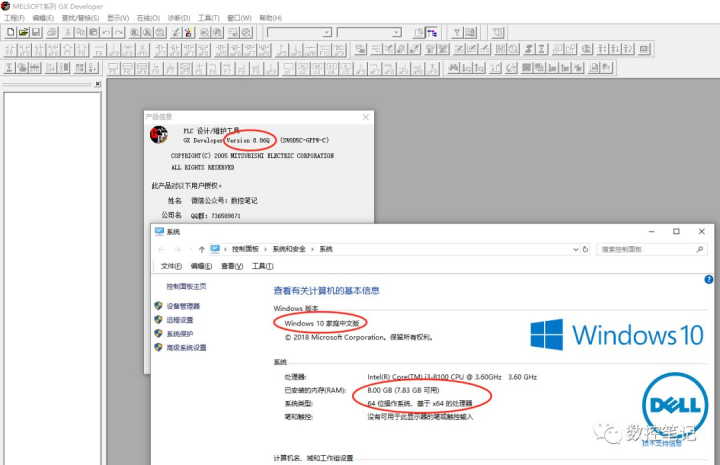The height and width of the screenshot is (465, 720).
Task: Insert an open branch contact (ladder sF5)
Action: pyautogui.click(x=25, y=50)
